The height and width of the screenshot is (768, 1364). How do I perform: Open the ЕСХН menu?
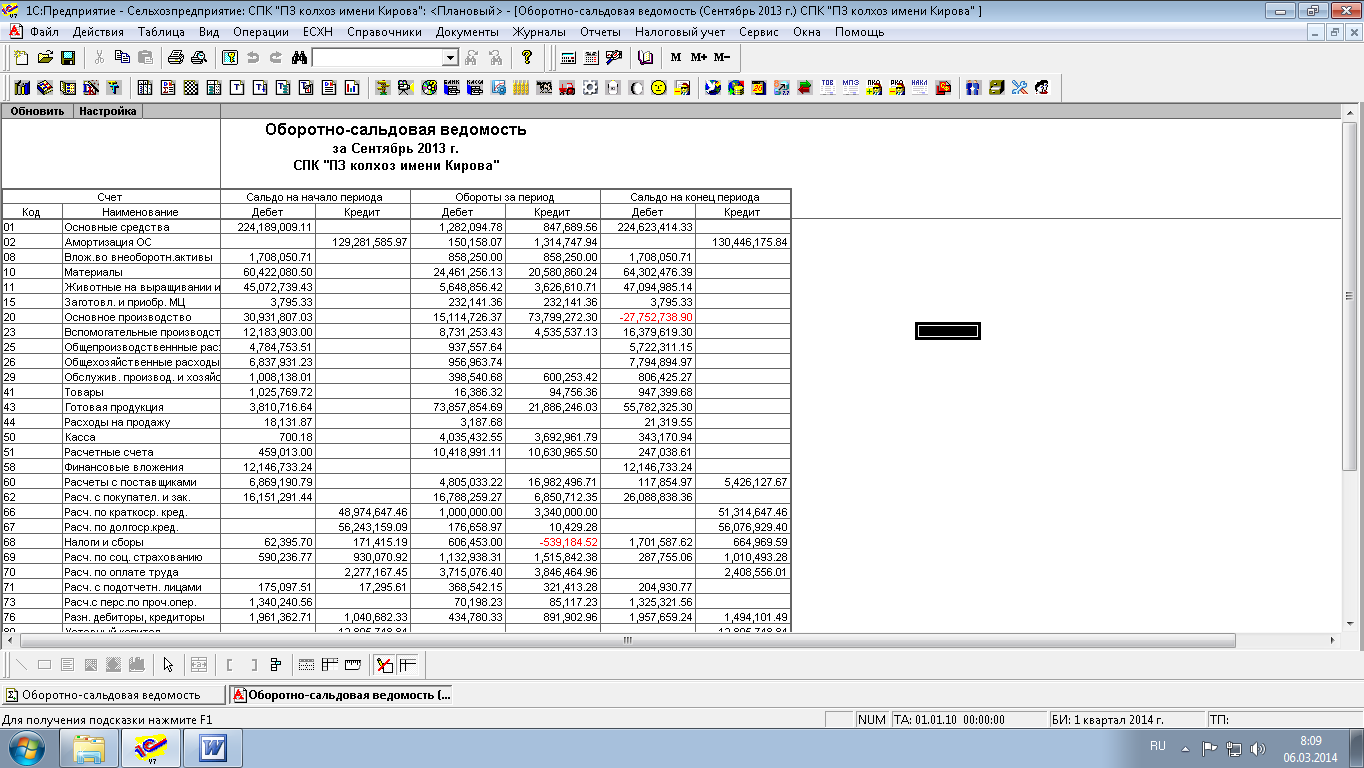[317, 32]
